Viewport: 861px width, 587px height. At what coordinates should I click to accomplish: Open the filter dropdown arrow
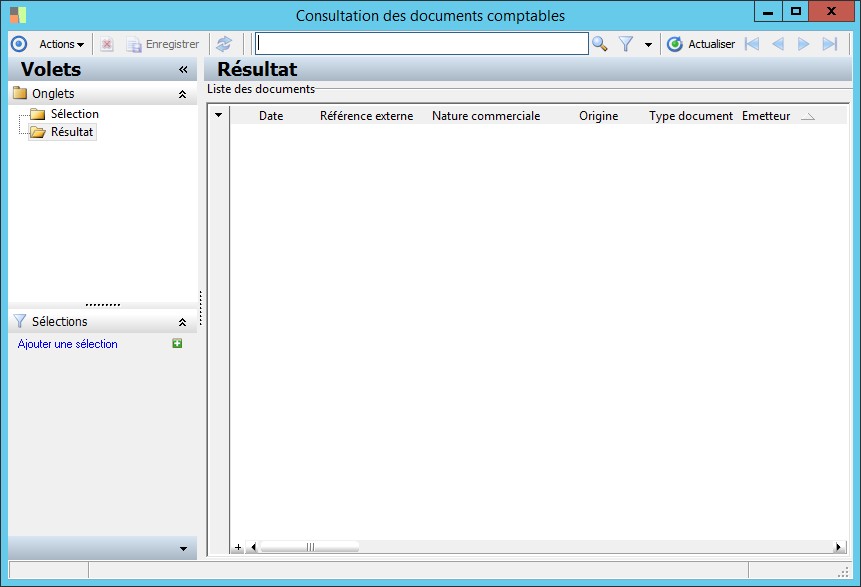coord(648,44)
